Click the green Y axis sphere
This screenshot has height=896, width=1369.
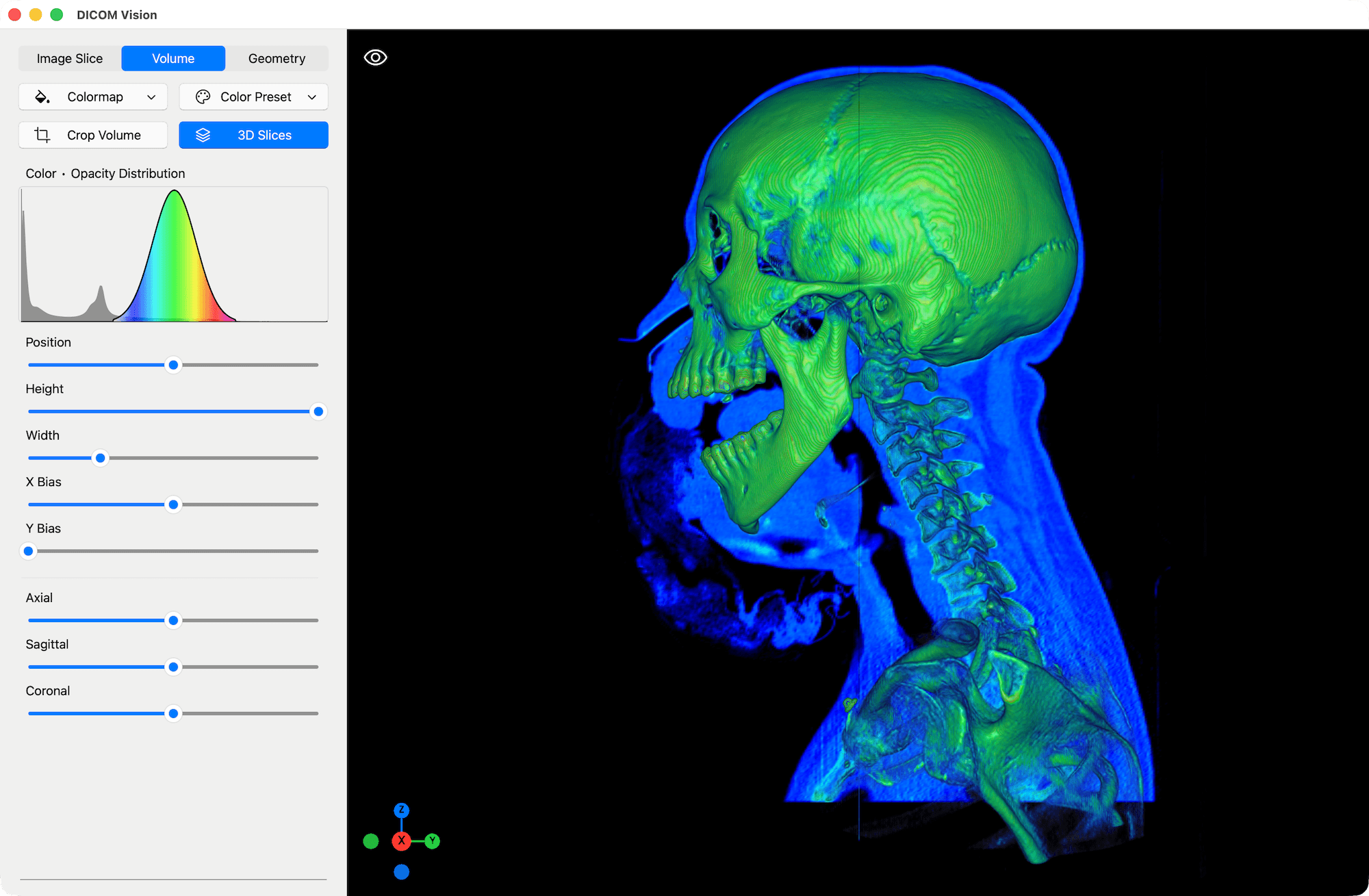432,841
